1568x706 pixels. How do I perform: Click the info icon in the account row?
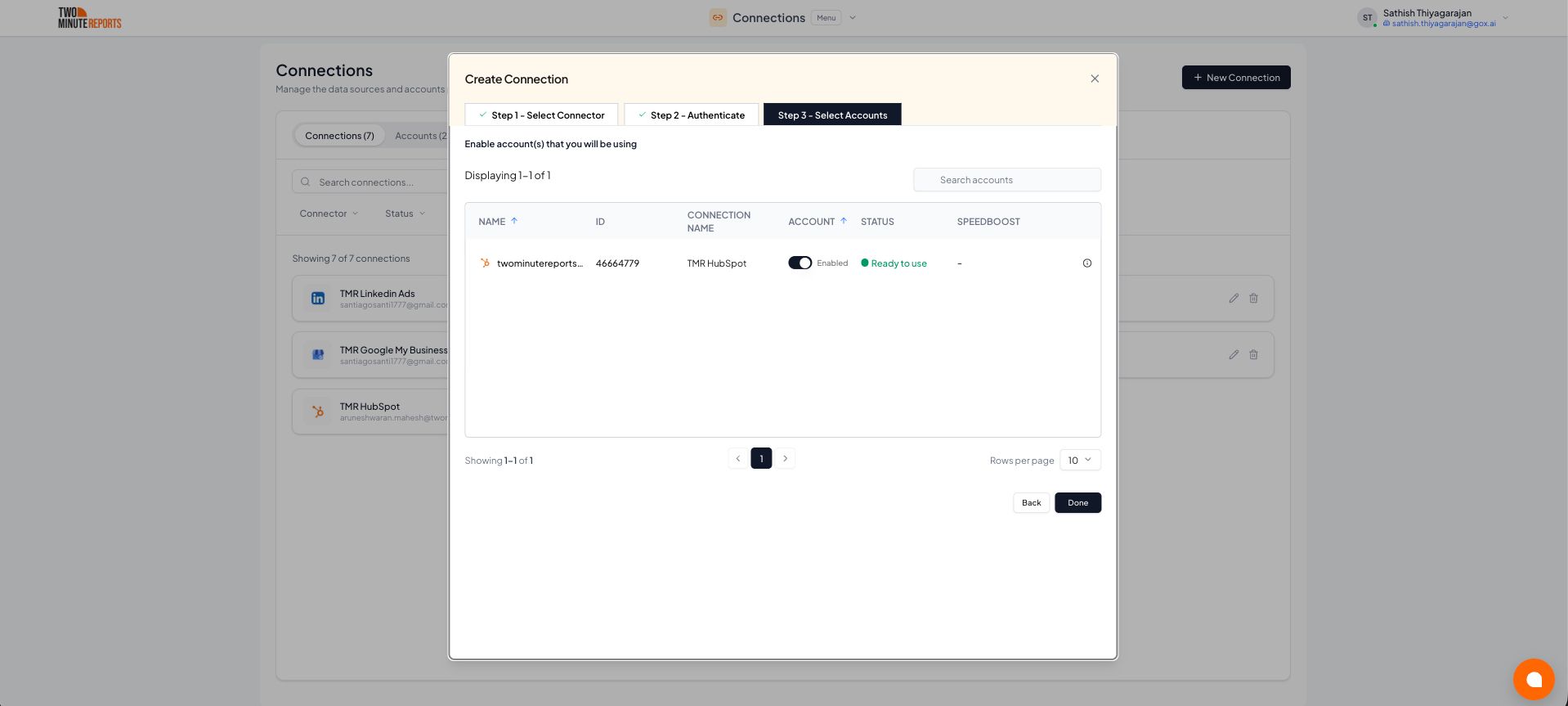tap(1086, 263)
